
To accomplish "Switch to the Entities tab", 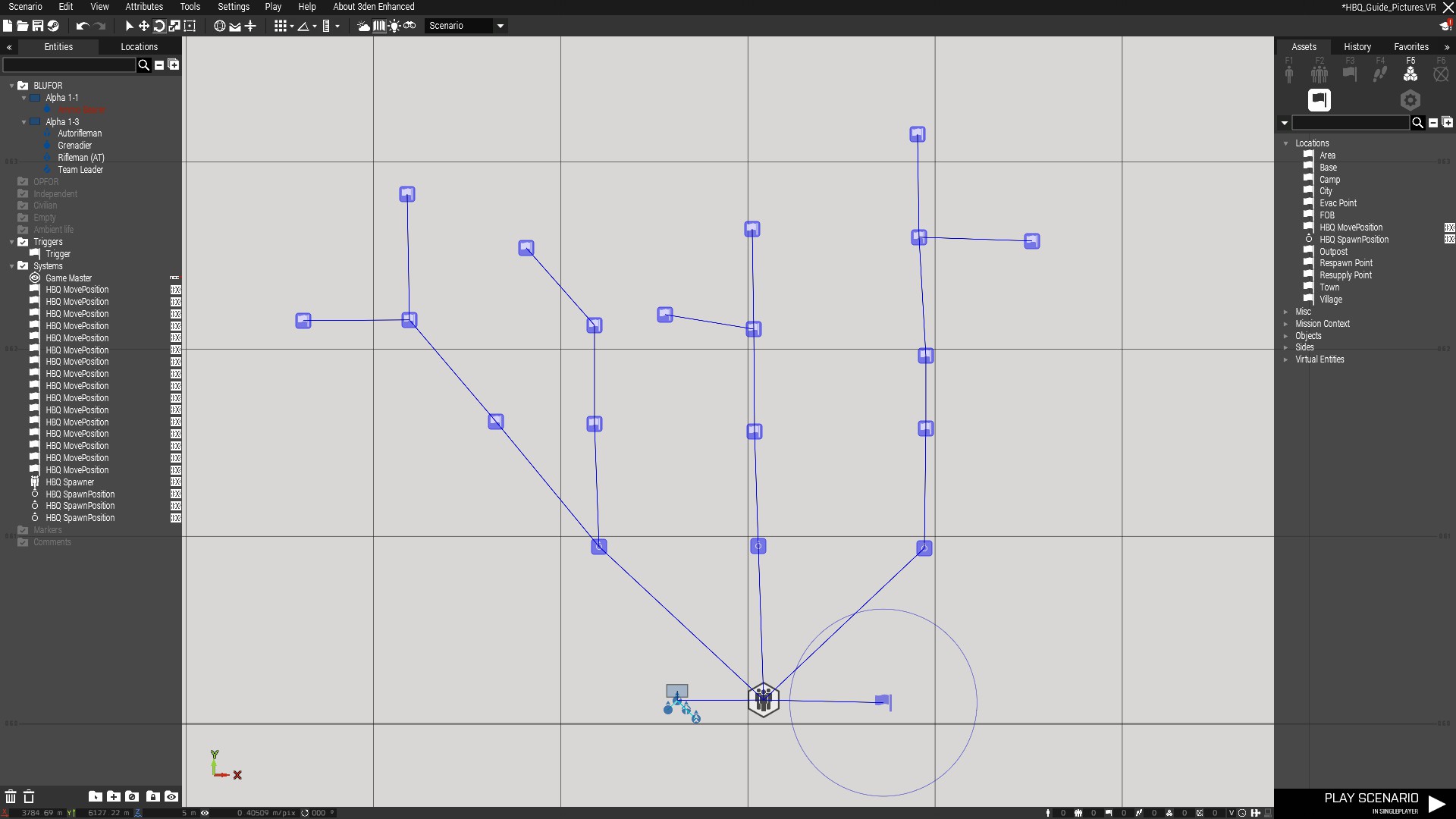I will click(58, 47).
